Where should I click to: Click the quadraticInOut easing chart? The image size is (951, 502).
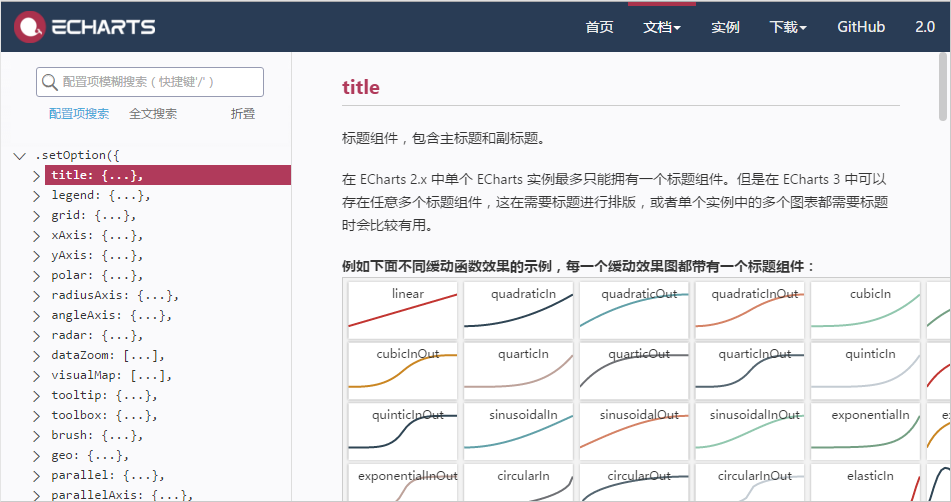pos(750,310)
